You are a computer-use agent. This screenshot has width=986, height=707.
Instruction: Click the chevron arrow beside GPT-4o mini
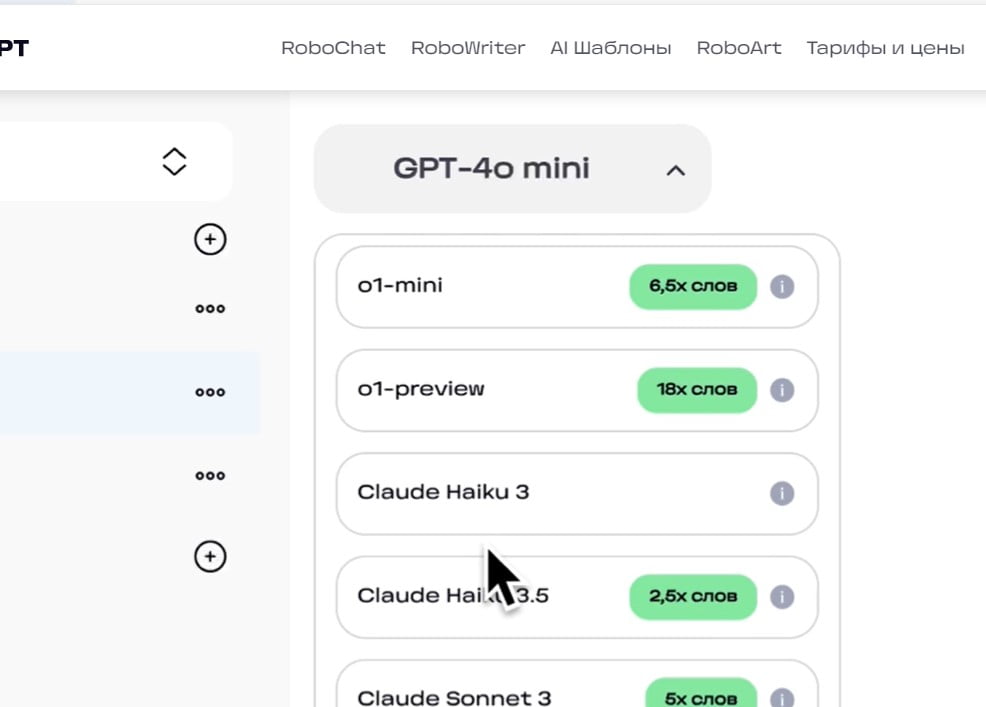pyautogui.click(x=675, y=170)
